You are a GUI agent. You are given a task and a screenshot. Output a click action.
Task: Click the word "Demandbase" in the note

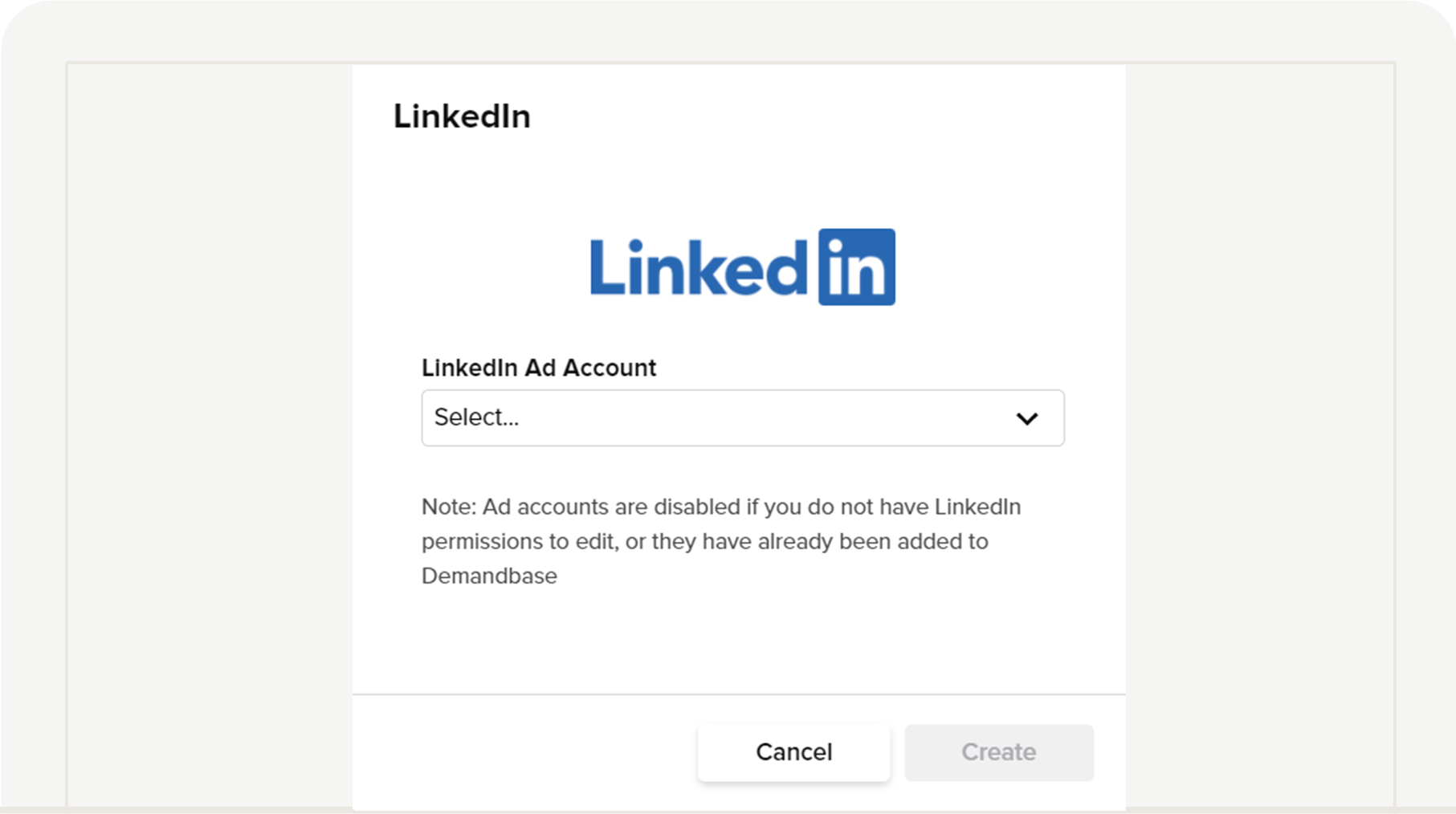tap(489, 576)
